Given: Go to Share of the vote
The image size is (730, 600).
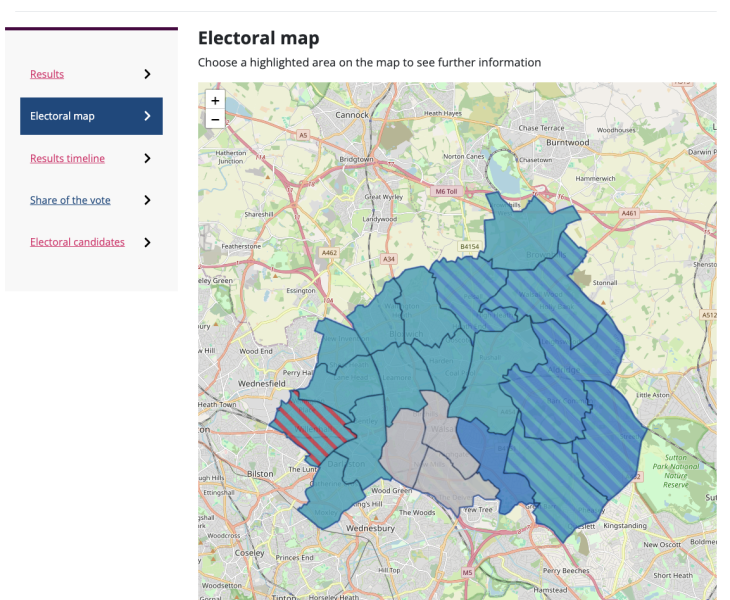Looking at the screenshot, I should (x=70, y=200).
